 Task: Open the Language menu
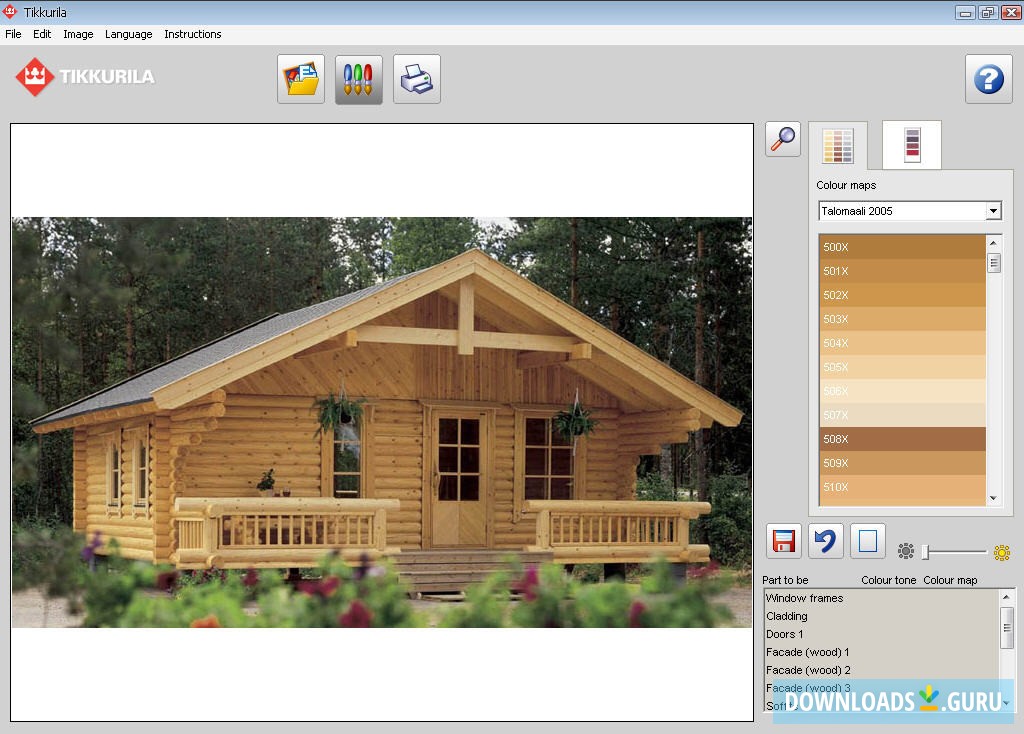(x=129, y=34)
